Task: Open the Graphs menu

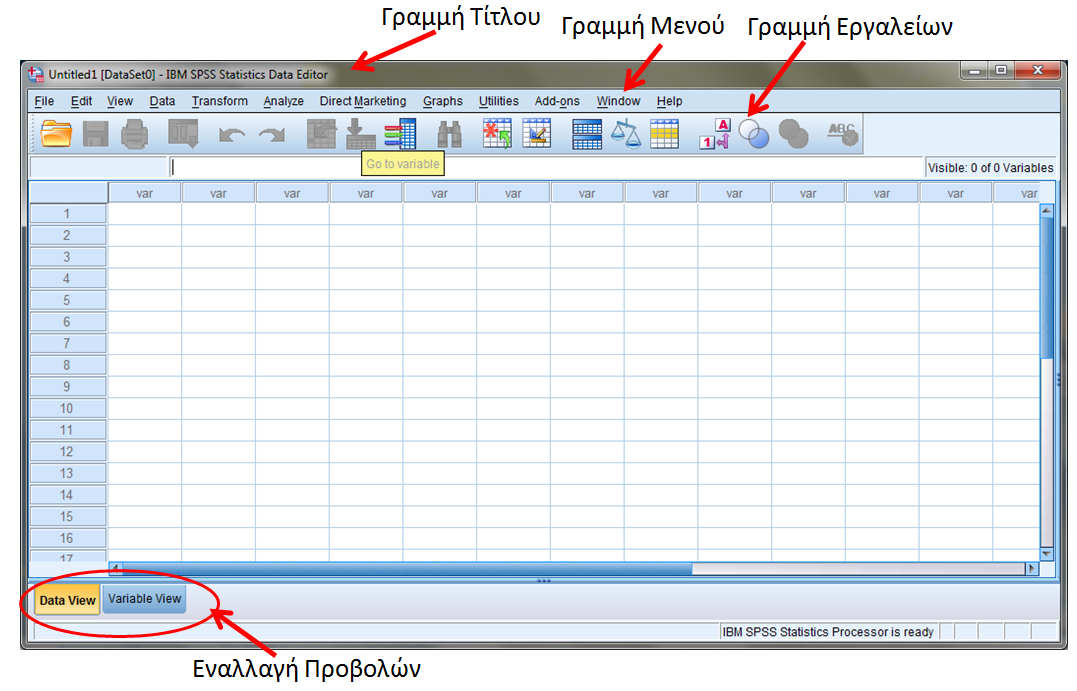Action: [442, 101]
